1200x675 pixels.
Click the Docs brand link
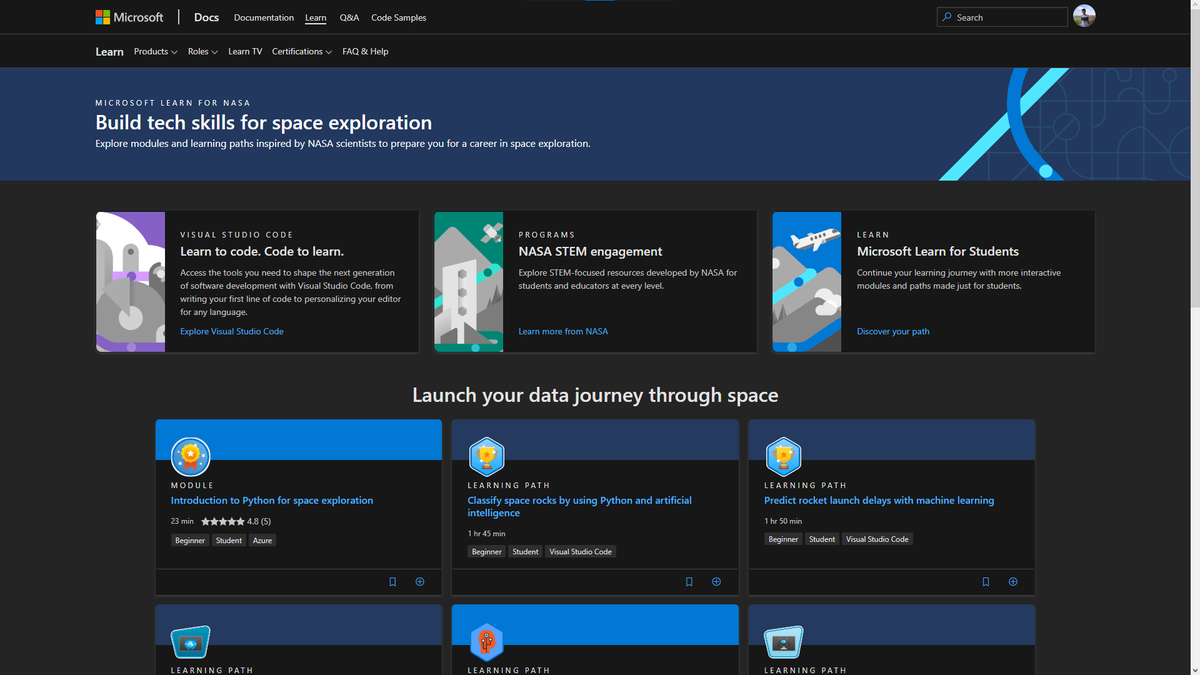(206, 17)
